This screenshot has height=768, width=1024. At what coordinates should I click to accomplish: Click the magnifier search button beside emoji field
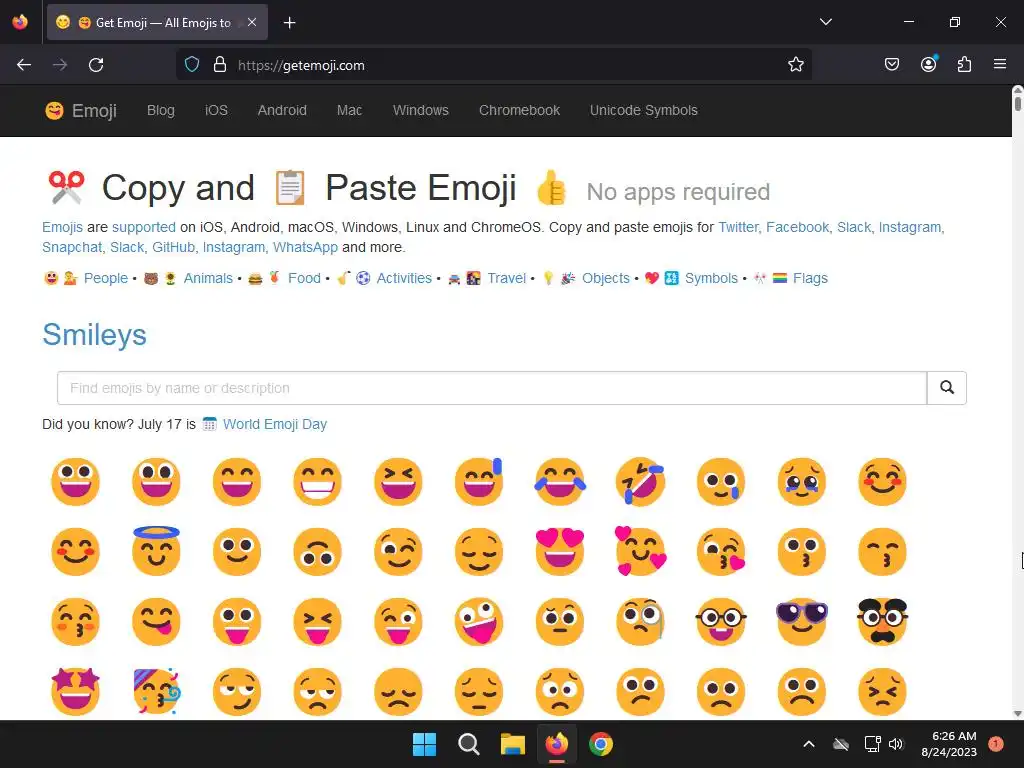click(x=947, y=388)
